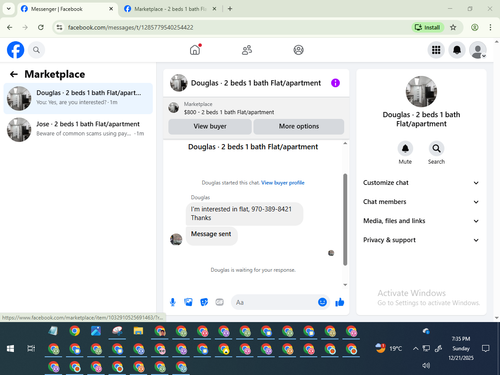500x375 pixels.
Task: Open the View buyer profile link
Action: [283, 183]
